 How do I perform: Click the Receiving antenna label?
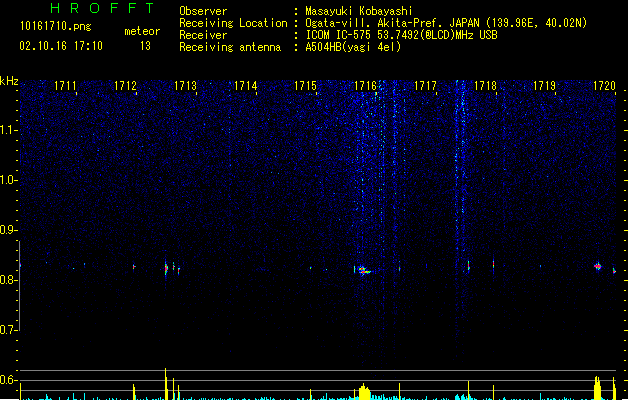[230, 47]
